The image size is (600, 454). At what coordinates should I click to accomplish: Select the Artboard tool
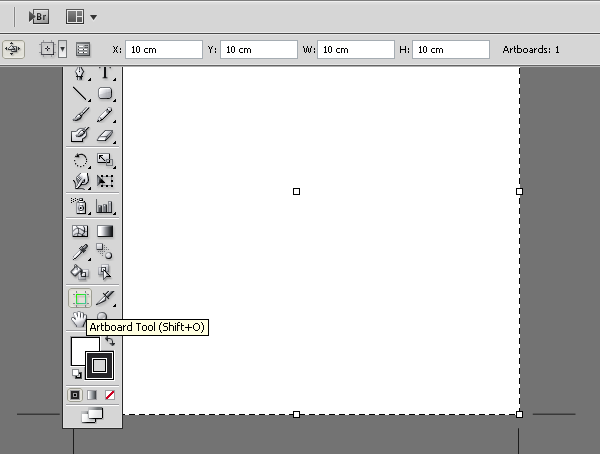80,298
